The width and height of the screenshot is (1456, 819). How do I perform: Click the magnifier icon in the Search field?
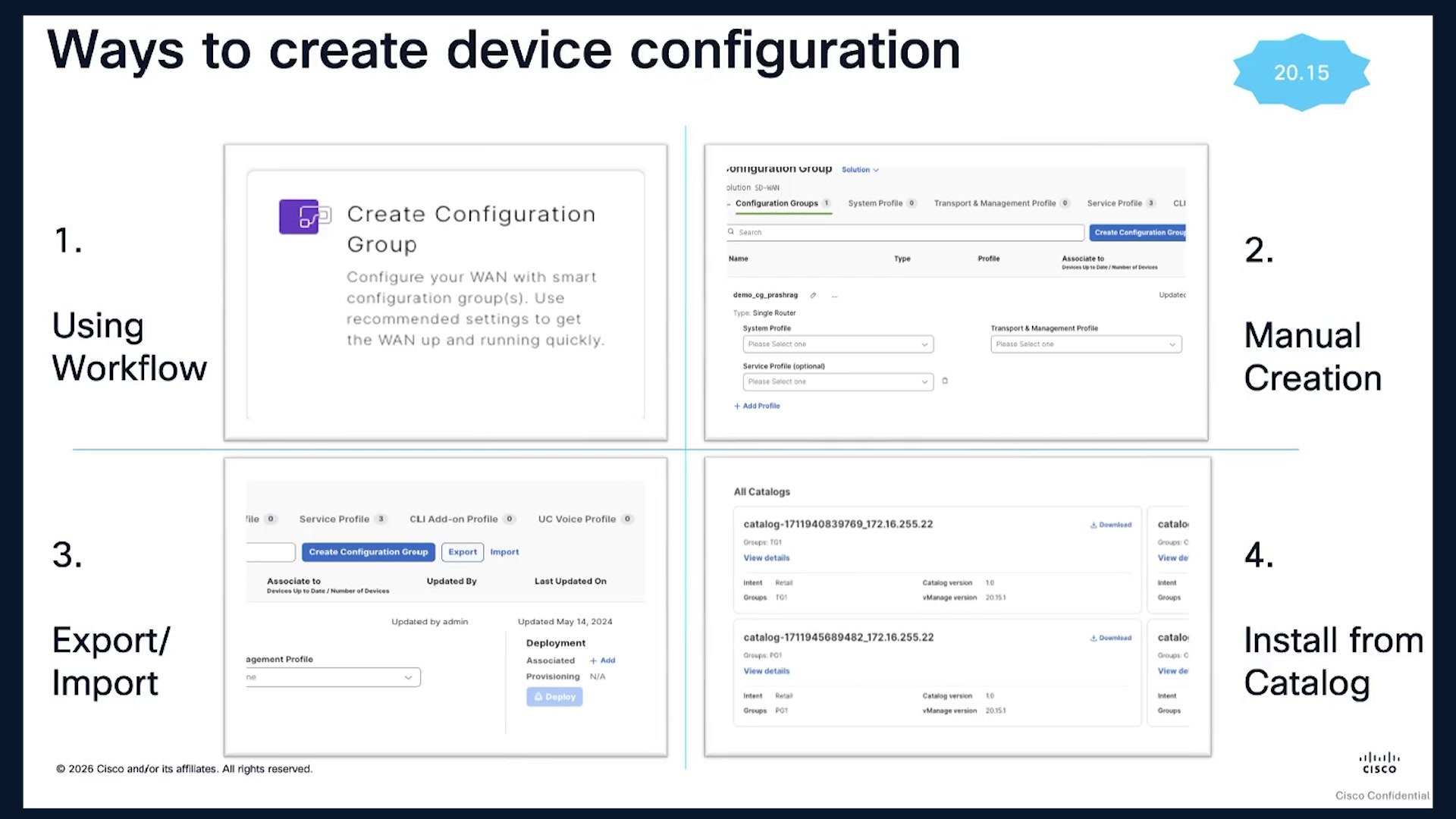click(731, 232)
